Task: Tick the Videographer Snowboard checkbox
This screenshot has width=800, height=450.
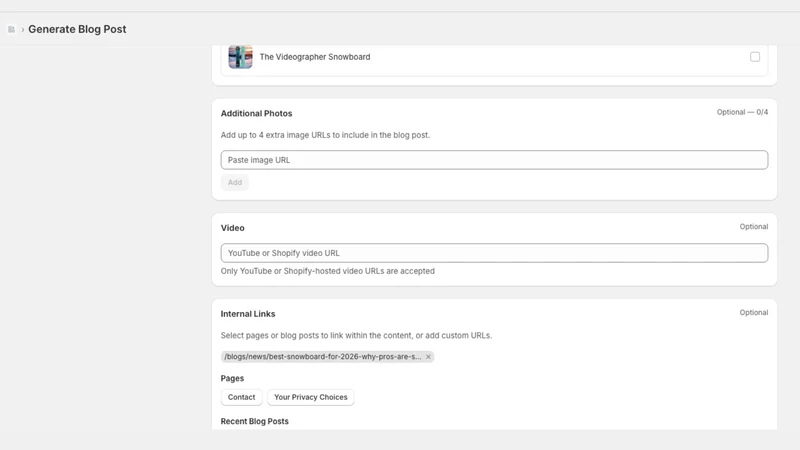Action: click(x=755, y=57)
